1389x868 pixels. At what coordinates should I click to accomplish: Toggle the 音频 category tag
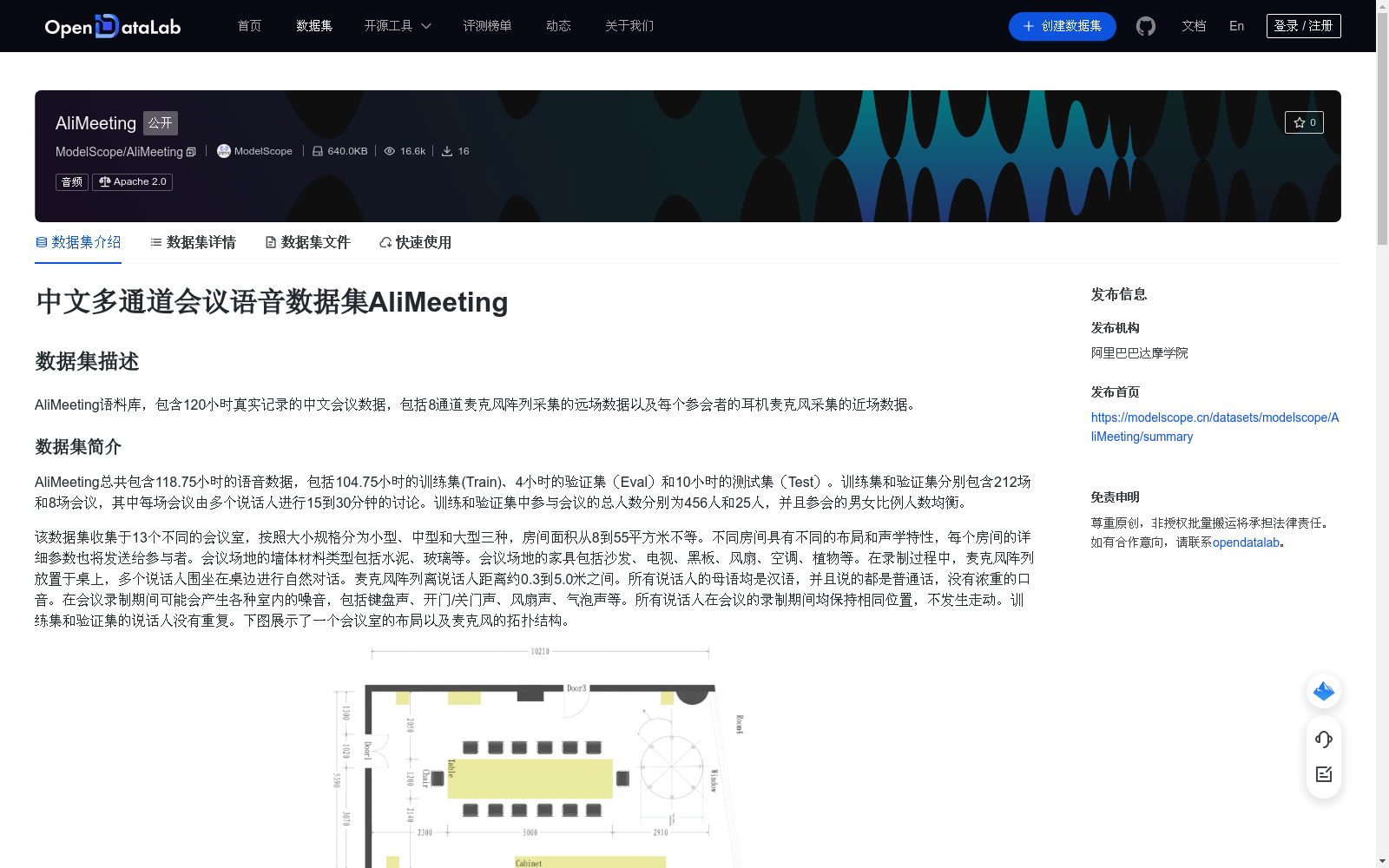pyautogui.click(x=71, y=181)
